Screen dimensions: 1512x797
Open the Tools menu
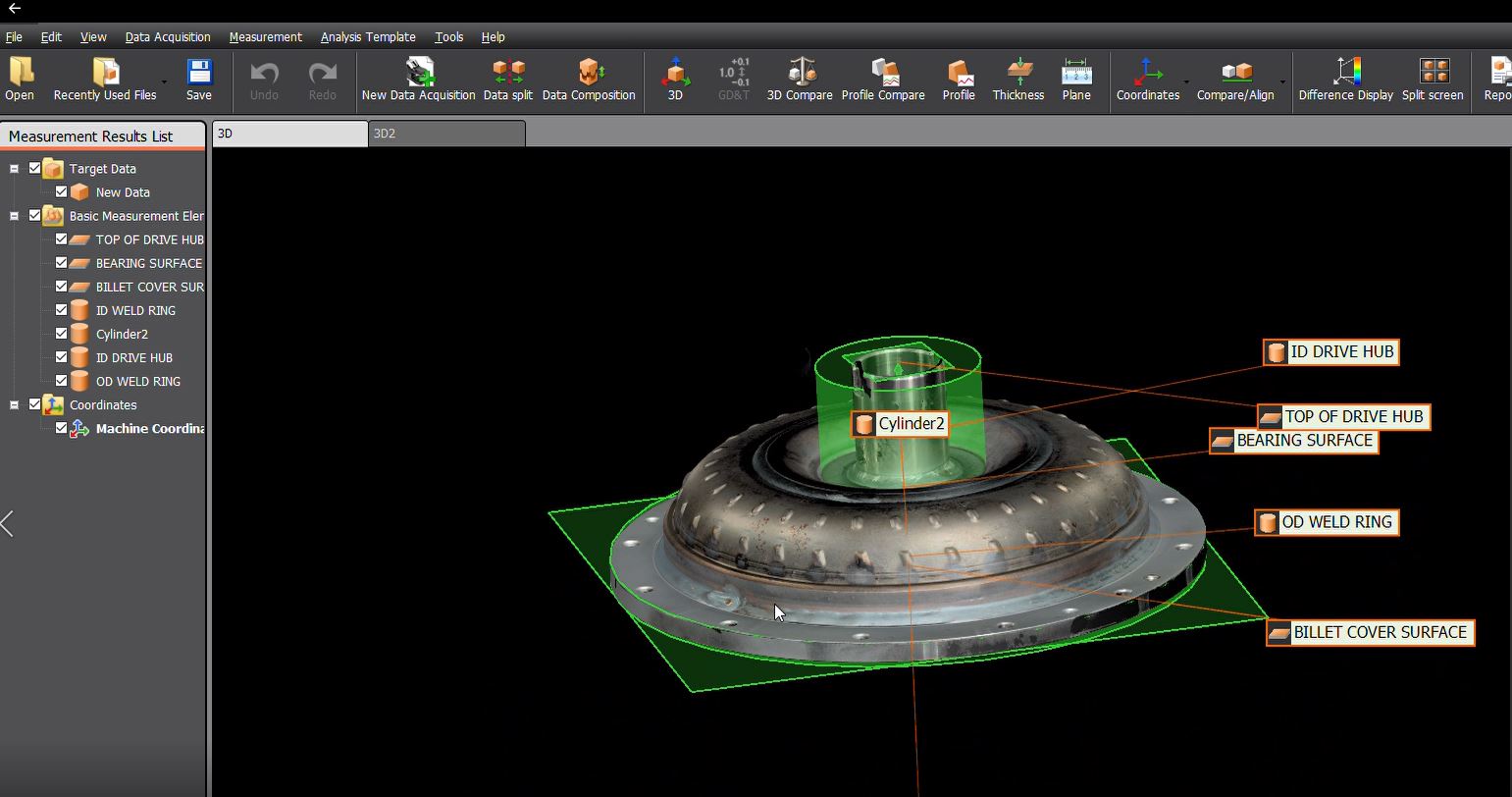(x=449, y=37)
